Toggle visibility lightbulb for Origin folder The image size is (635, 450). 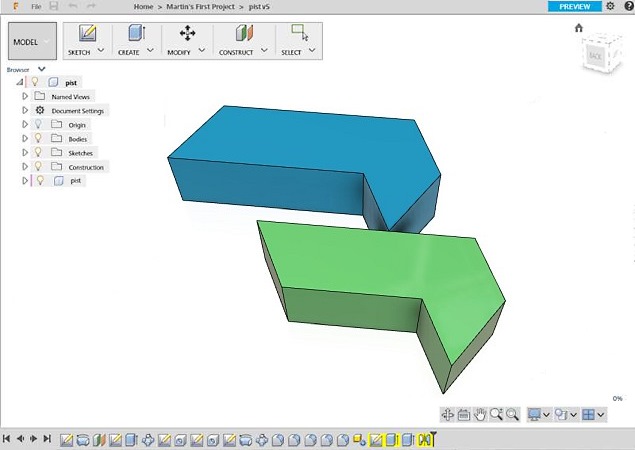coord(38,125)
